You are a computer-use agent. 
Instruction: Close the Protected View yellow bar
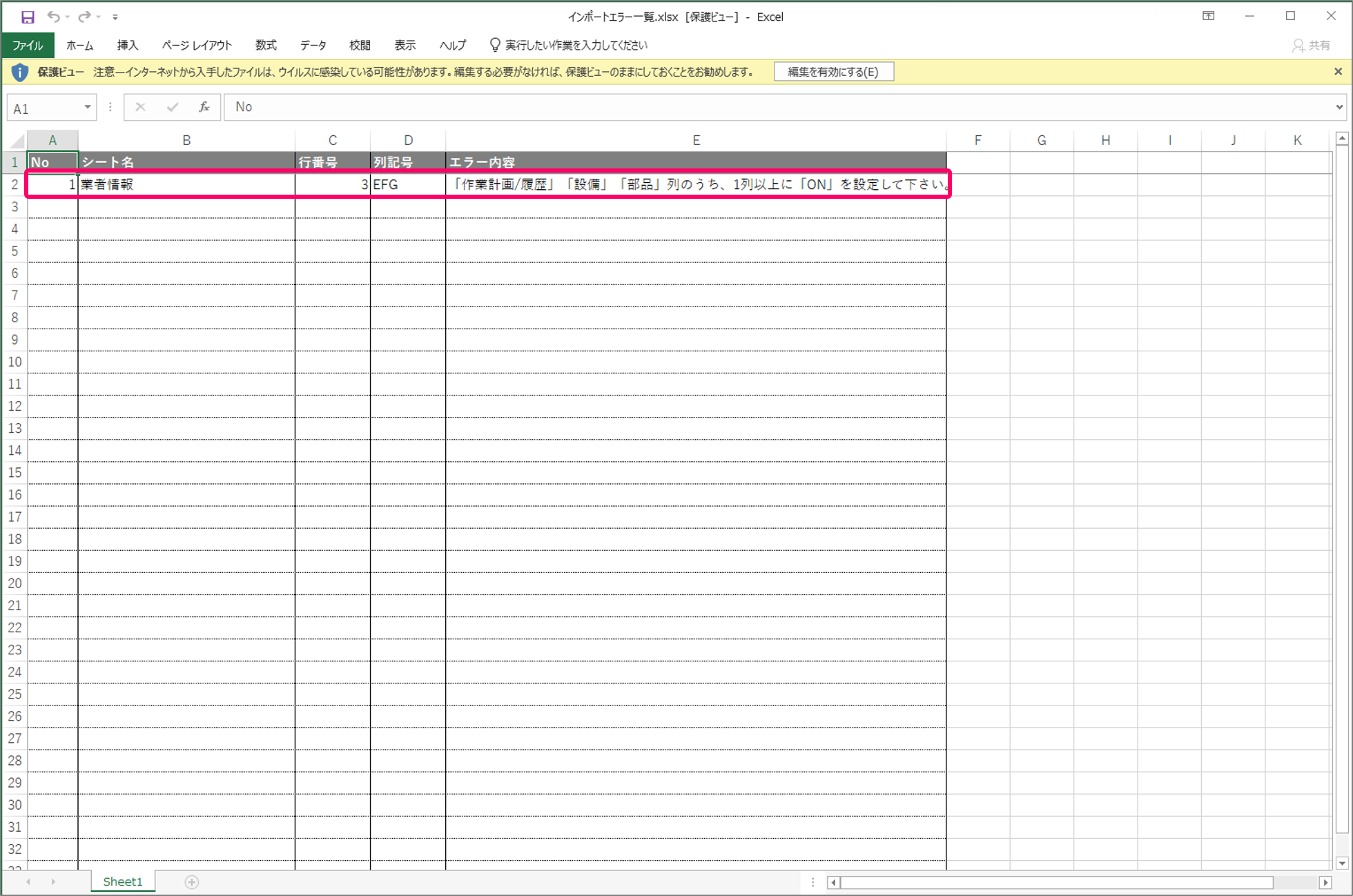1338,72
